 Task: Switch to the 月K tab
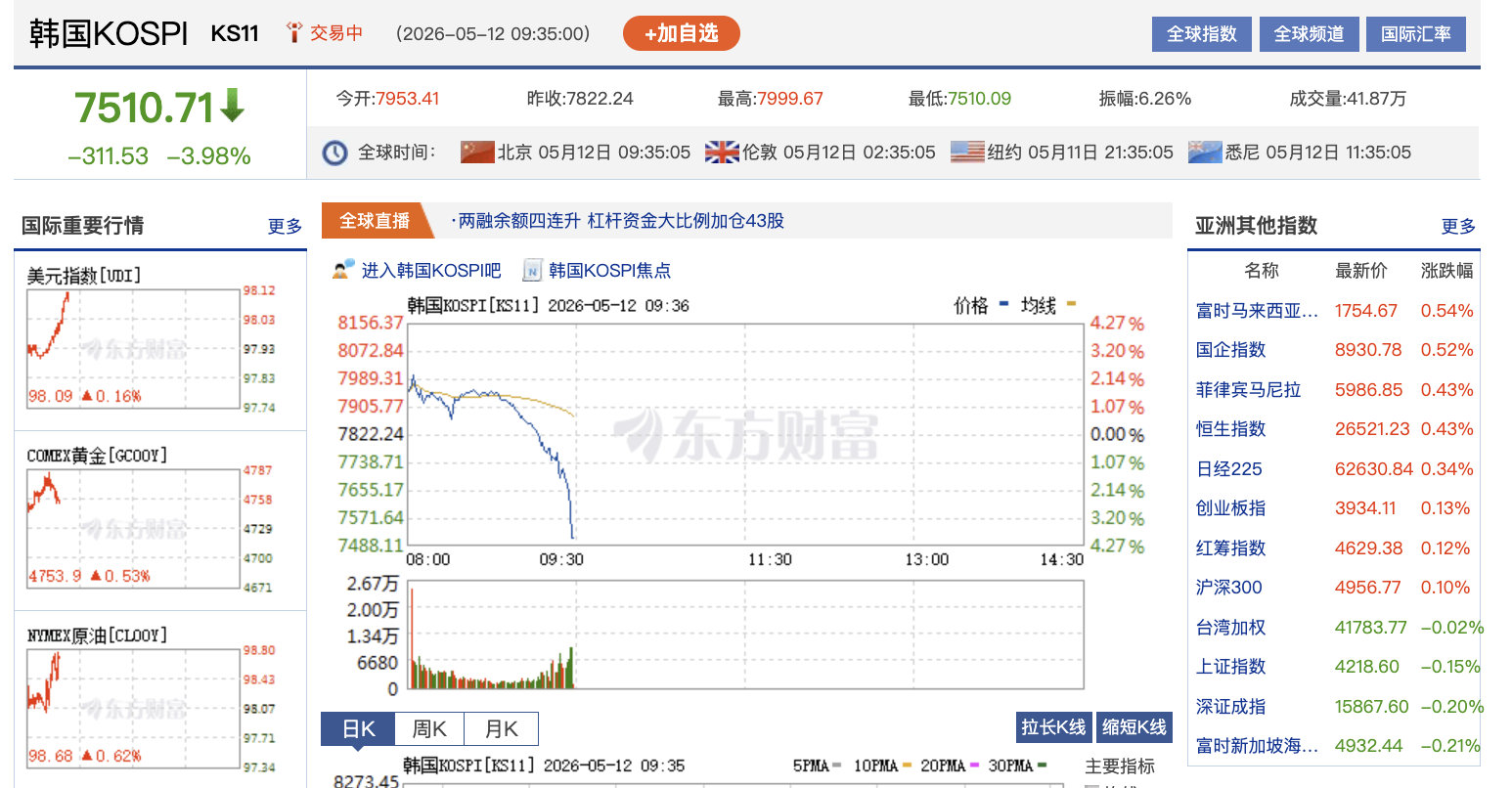[x=501, y=729]
